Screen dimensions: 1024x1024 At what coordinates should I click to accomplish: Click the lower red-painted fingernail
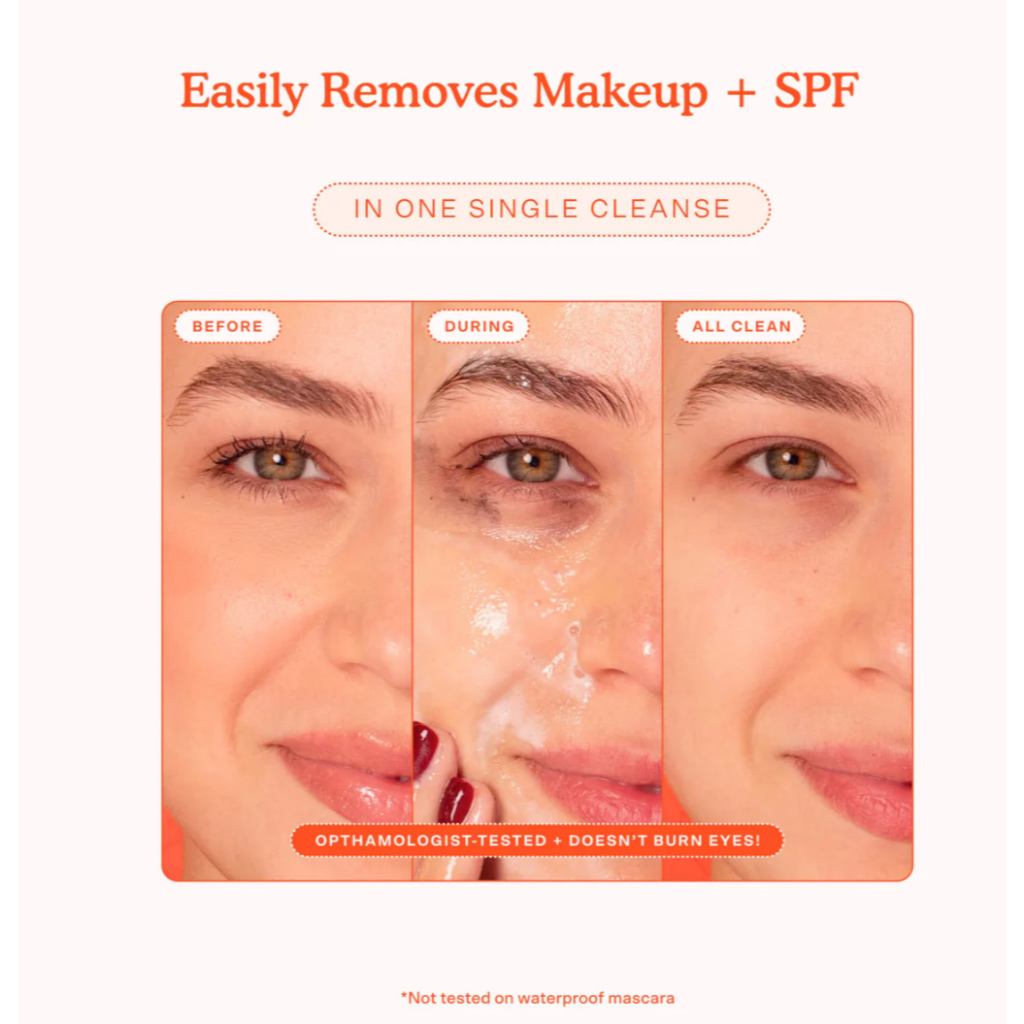coord(455,799)
